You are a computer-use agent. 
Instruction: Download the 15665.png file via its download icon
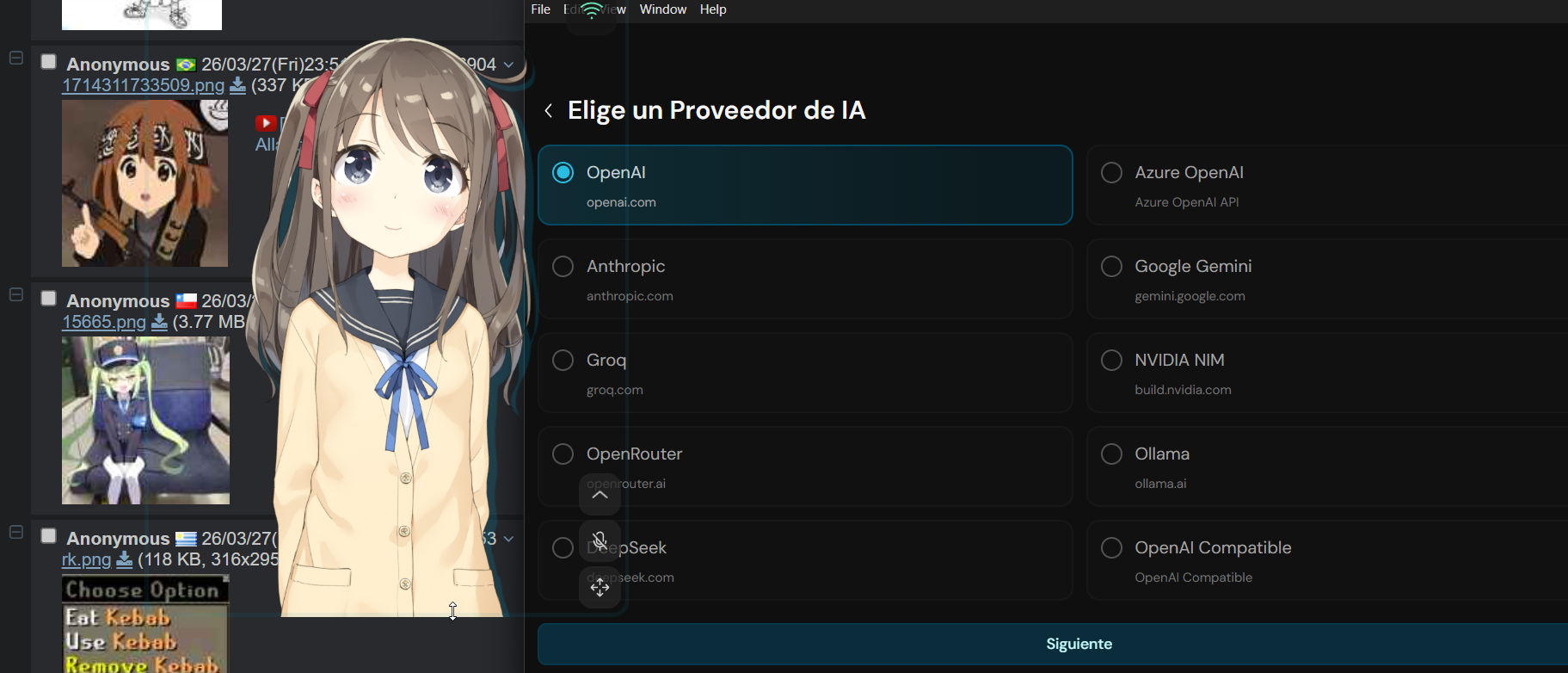159,322
